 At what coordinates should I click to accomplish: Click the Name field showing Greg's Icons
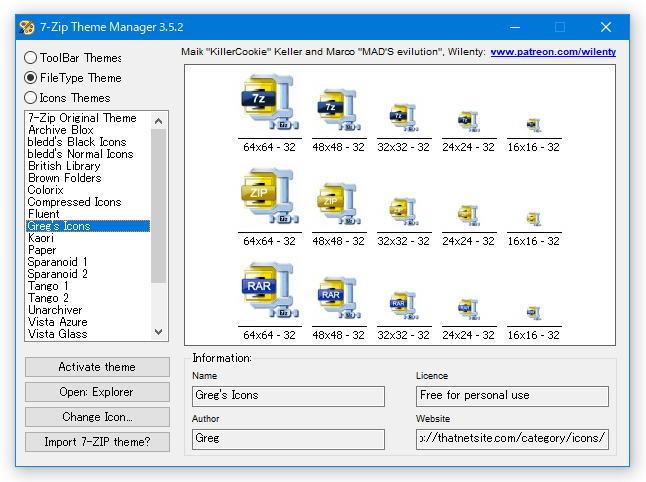[288, 396]
